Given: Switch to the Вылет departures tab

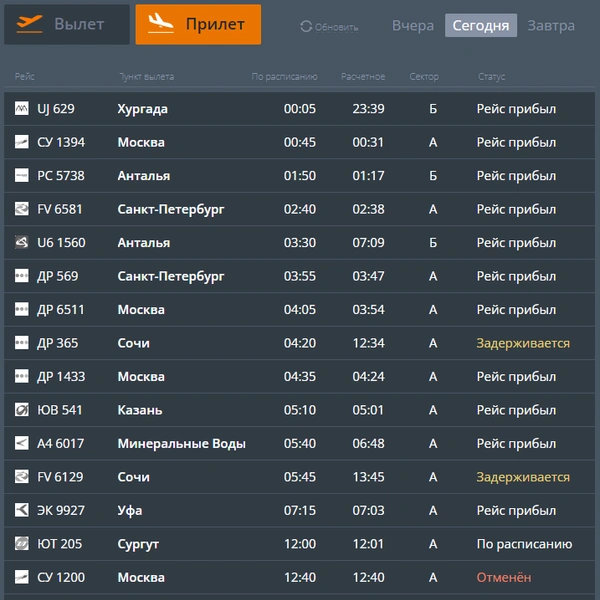Looking at the screenshot, I should click(x=67, y=24).
